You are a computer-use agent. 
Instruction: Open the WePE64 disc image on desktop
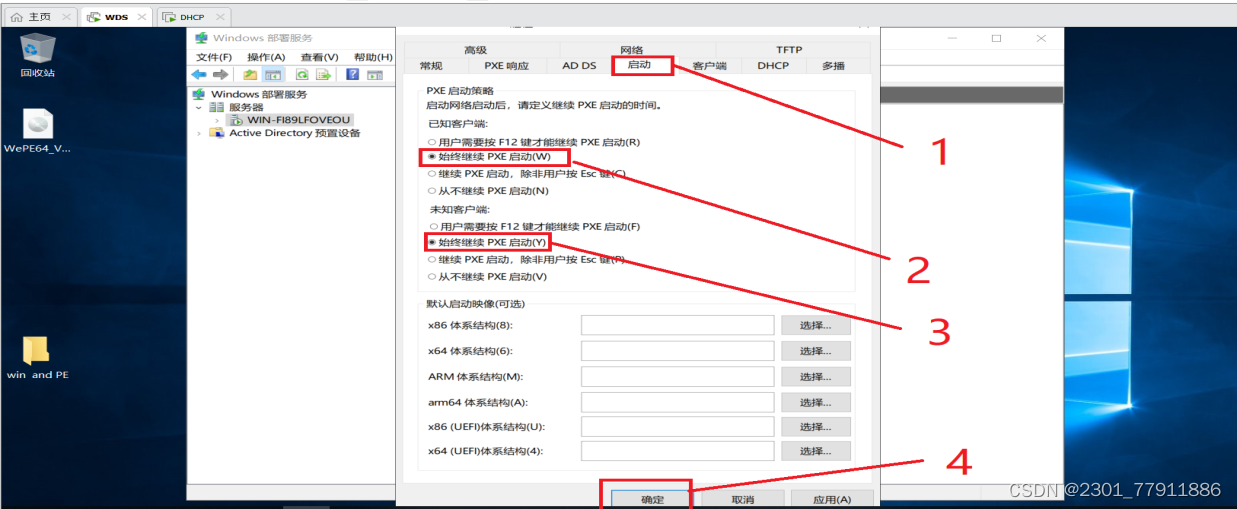pyautogui.click(x=38, y=131)
